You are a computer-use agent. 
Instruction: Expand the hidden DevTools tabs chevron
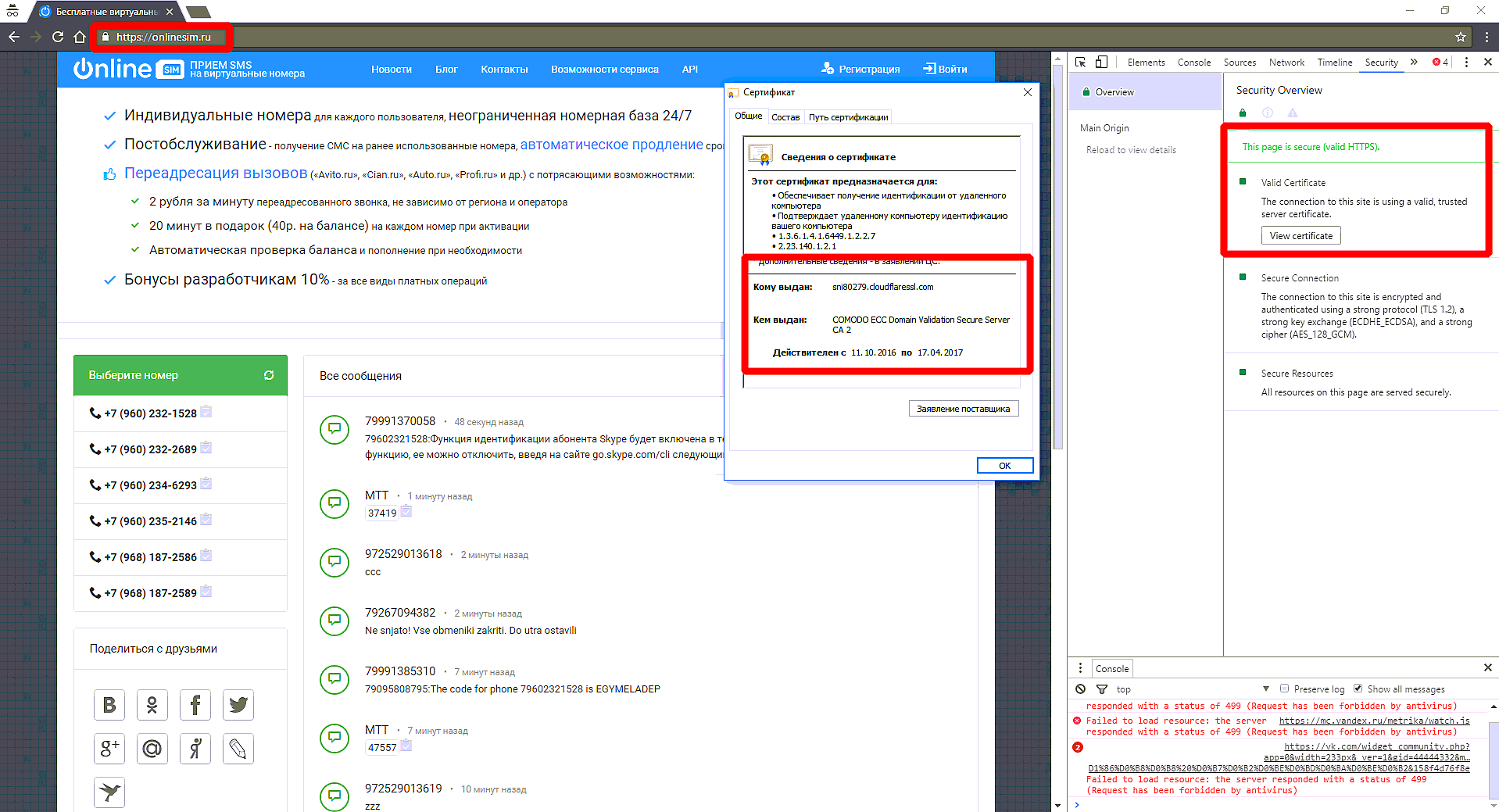point(1414,63)
